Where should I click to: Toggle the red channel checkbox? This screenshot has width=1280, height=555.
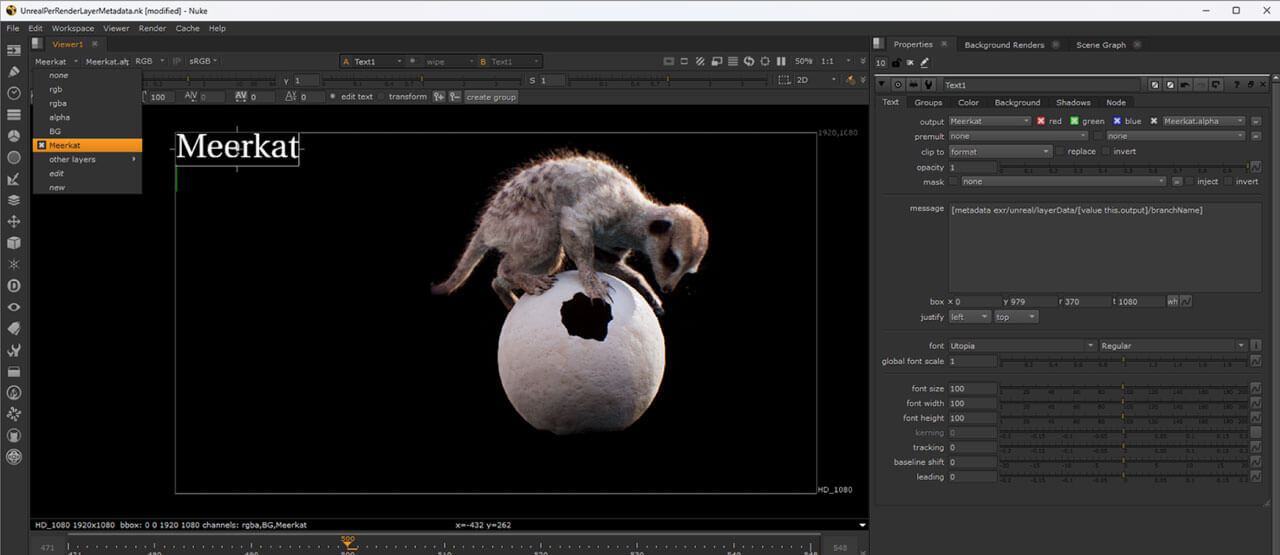pyautogui.click(x=1041, y=121)
